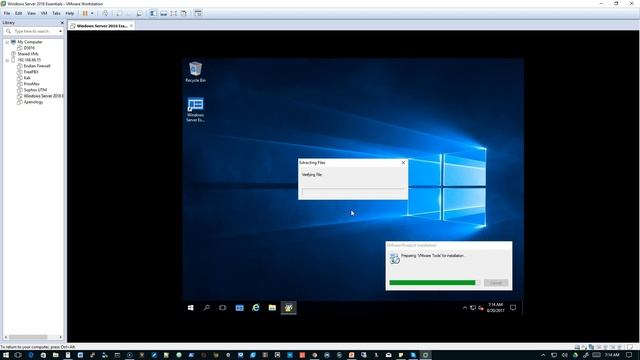Click the guest volume tray icon

click(481, 308)
